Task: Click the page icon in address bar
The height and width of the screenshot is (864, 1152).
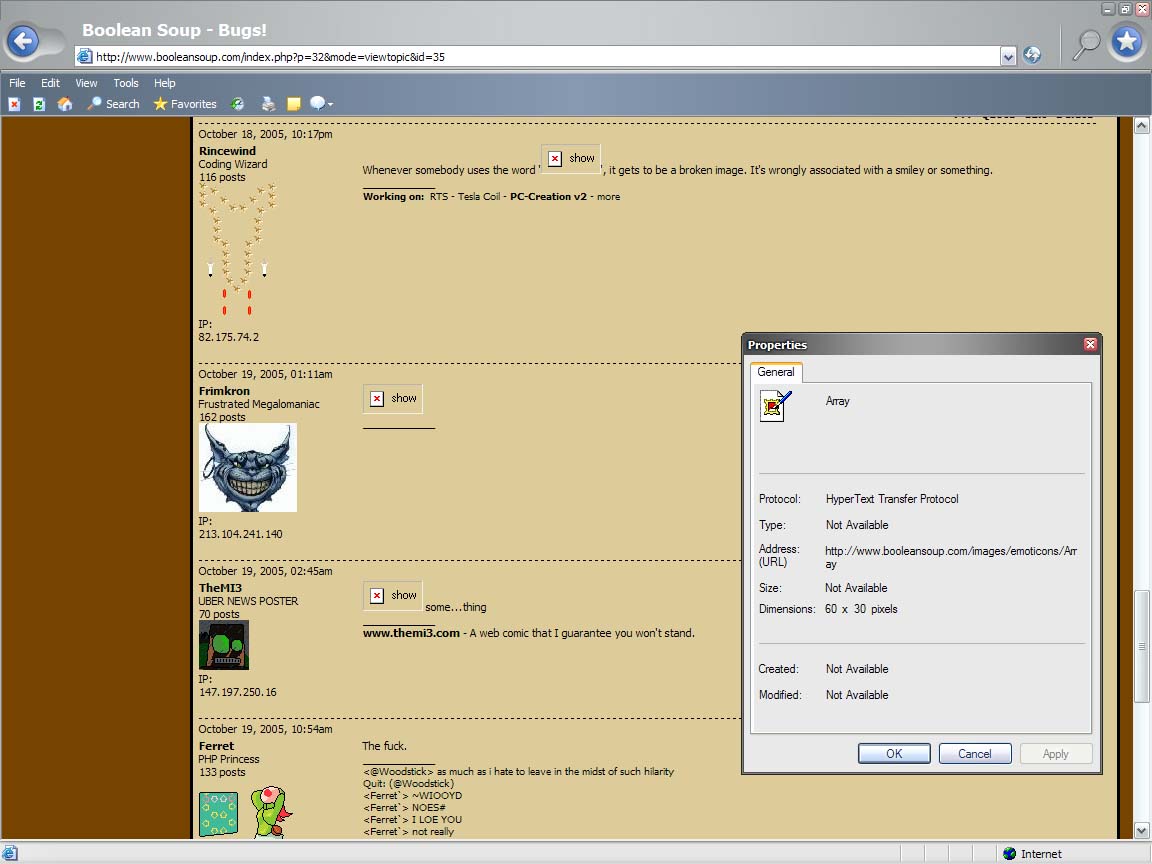Action: (x=84, y=57)
